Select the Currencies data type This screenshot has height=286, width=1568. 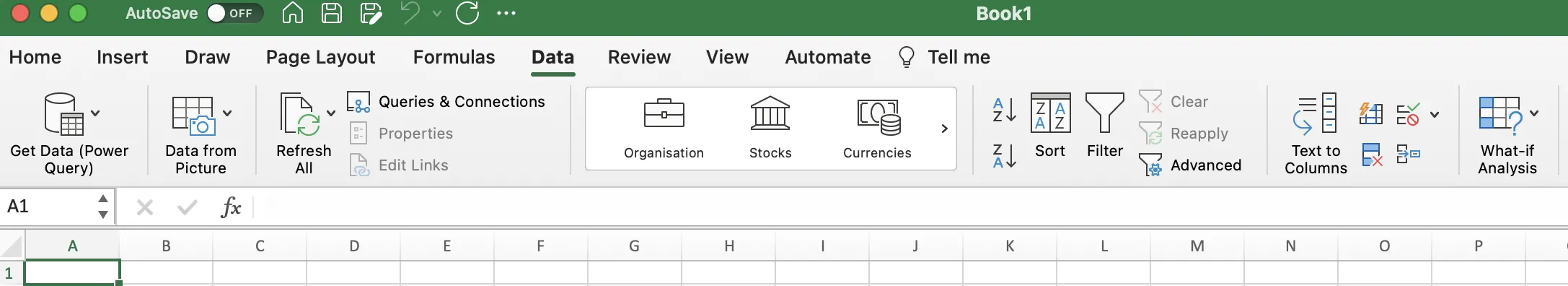click(877, 129)
